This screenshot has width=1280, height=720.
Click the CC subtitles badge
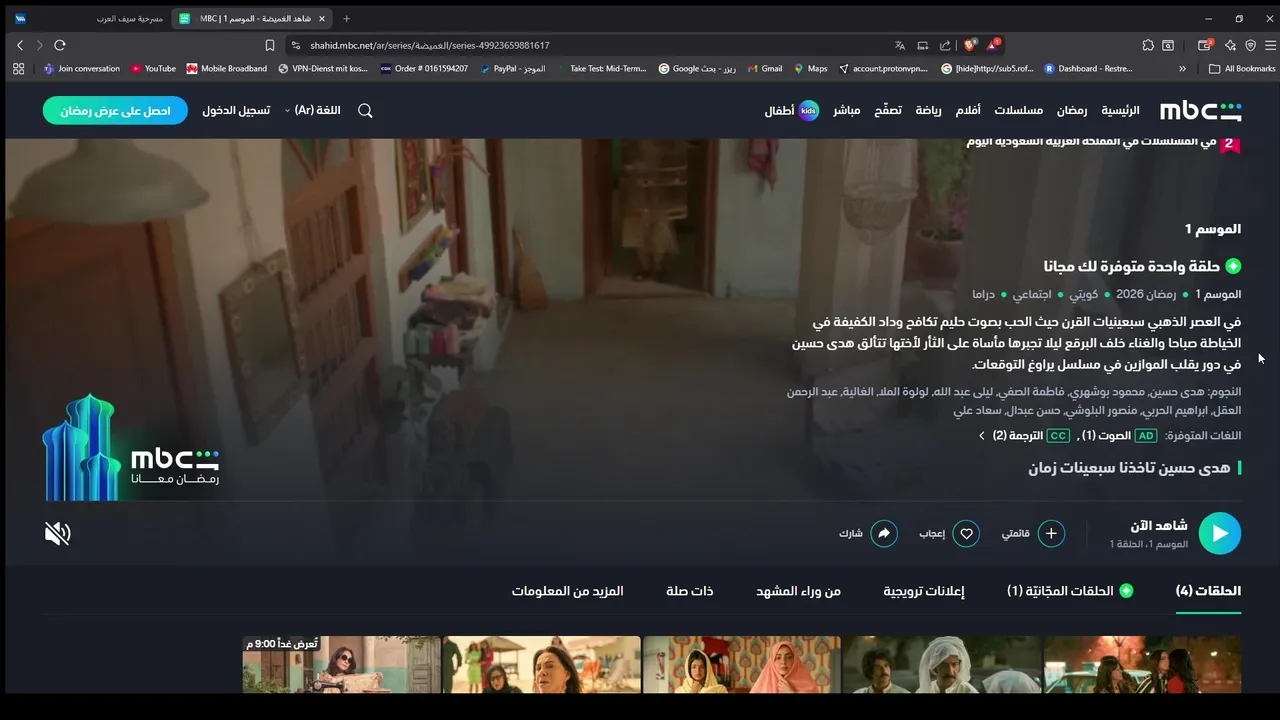tap(1058, 436)
